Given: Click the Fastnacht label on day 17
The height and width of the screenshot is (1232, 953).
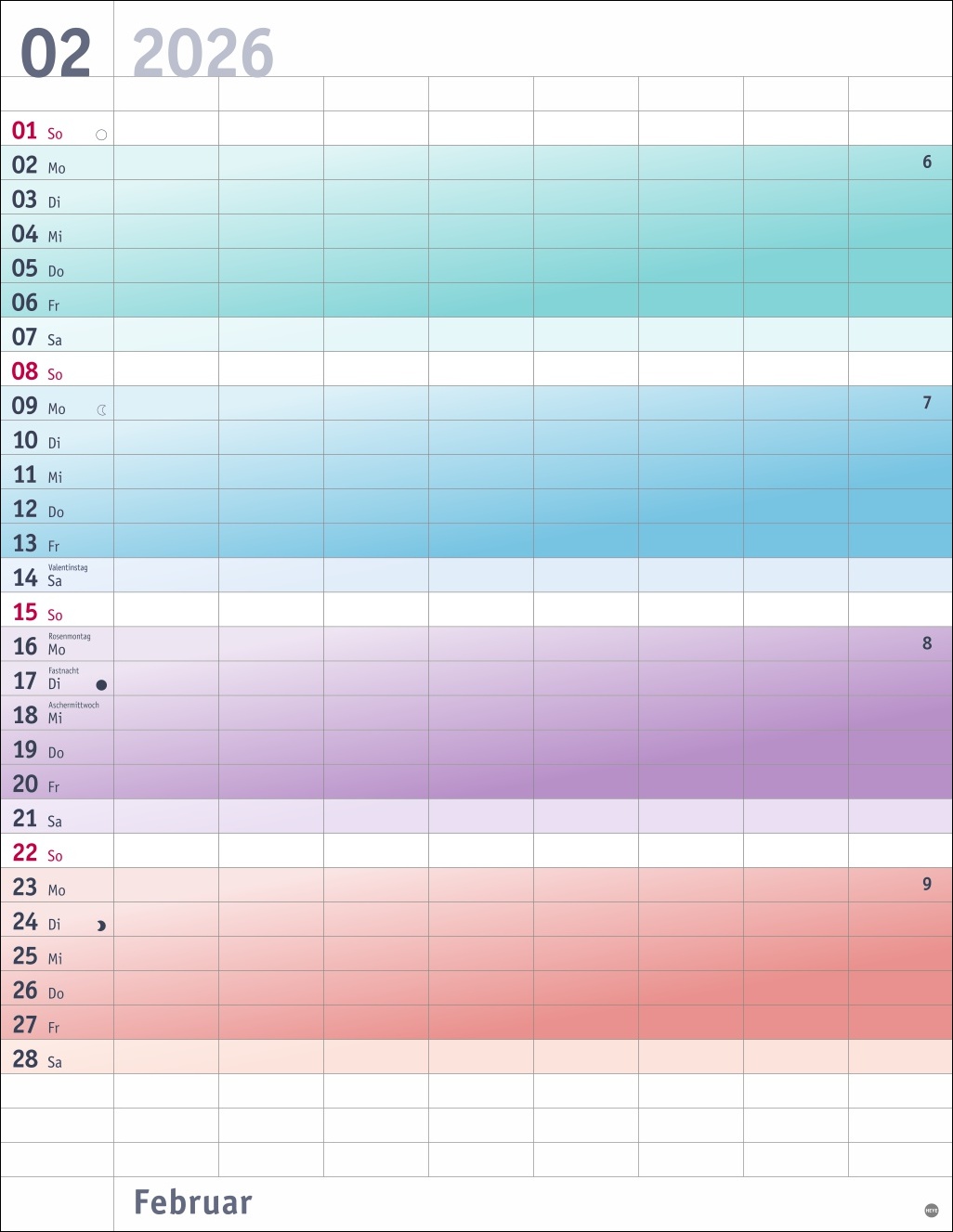Looking at the screenshot, I should [x=64, y=670].
